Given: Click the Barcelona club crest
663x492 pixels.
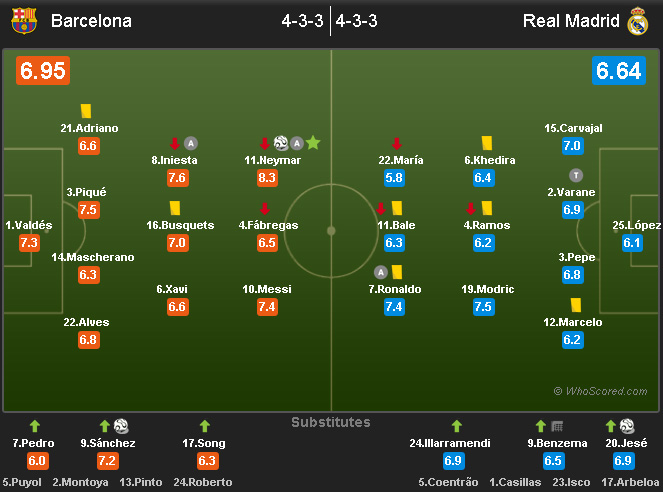Looking at the screenshot, I should click(23, 20).
